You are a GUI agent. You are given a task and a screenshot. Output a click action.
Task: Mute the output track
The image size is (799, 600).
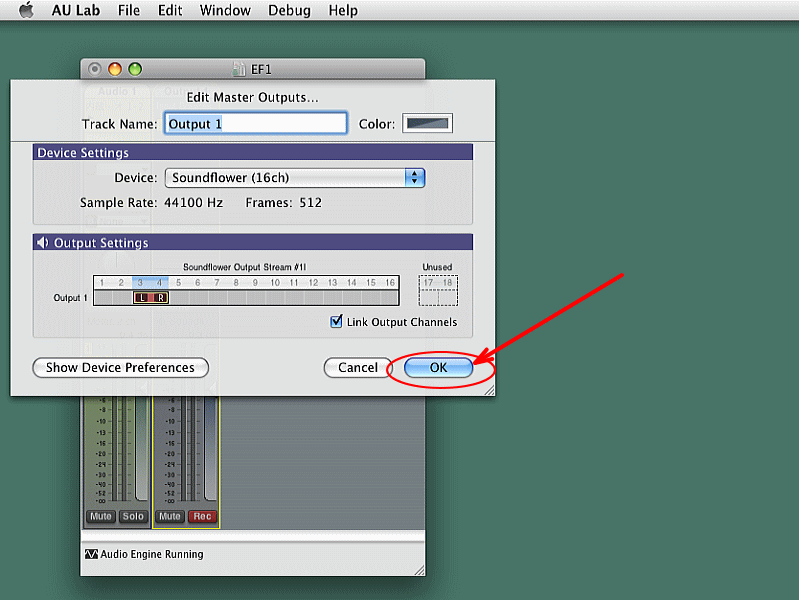169,517
